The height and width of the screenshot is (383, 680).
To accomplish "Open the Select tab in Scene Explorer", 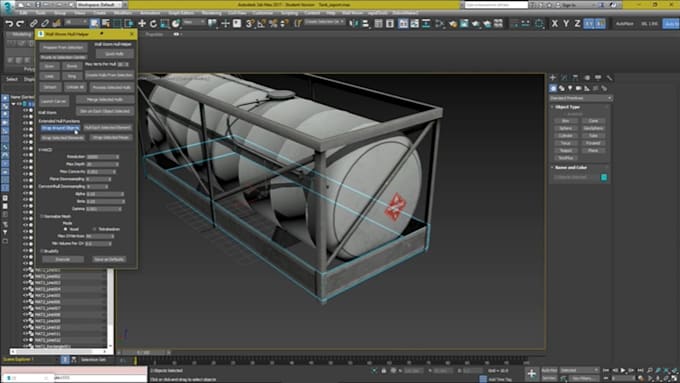I will pyautogui.click(x=12, y=79).
